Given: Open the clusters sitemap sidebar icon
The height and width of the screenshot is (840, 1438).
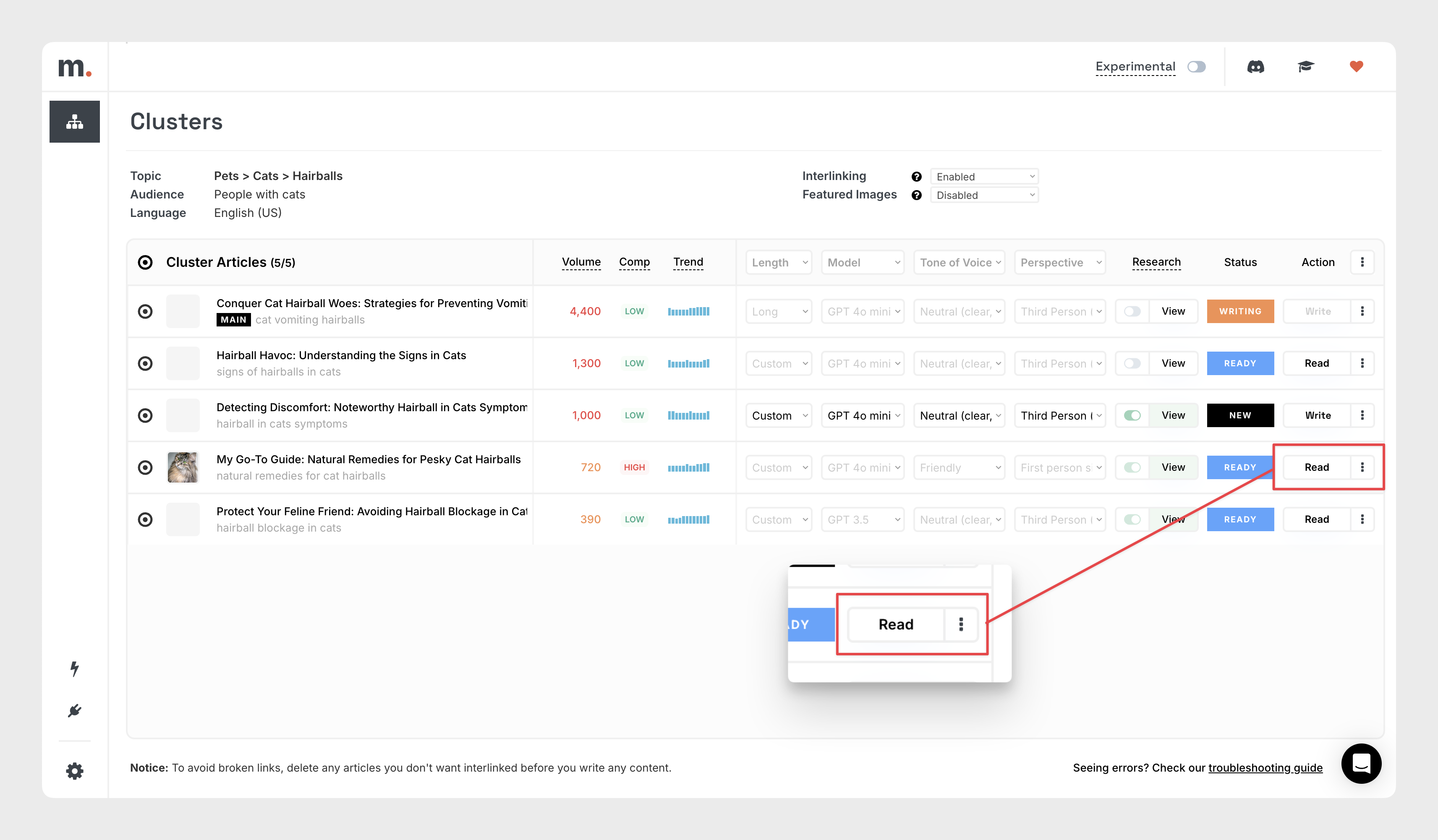Looking at the screenshot, I should point(75,121).
